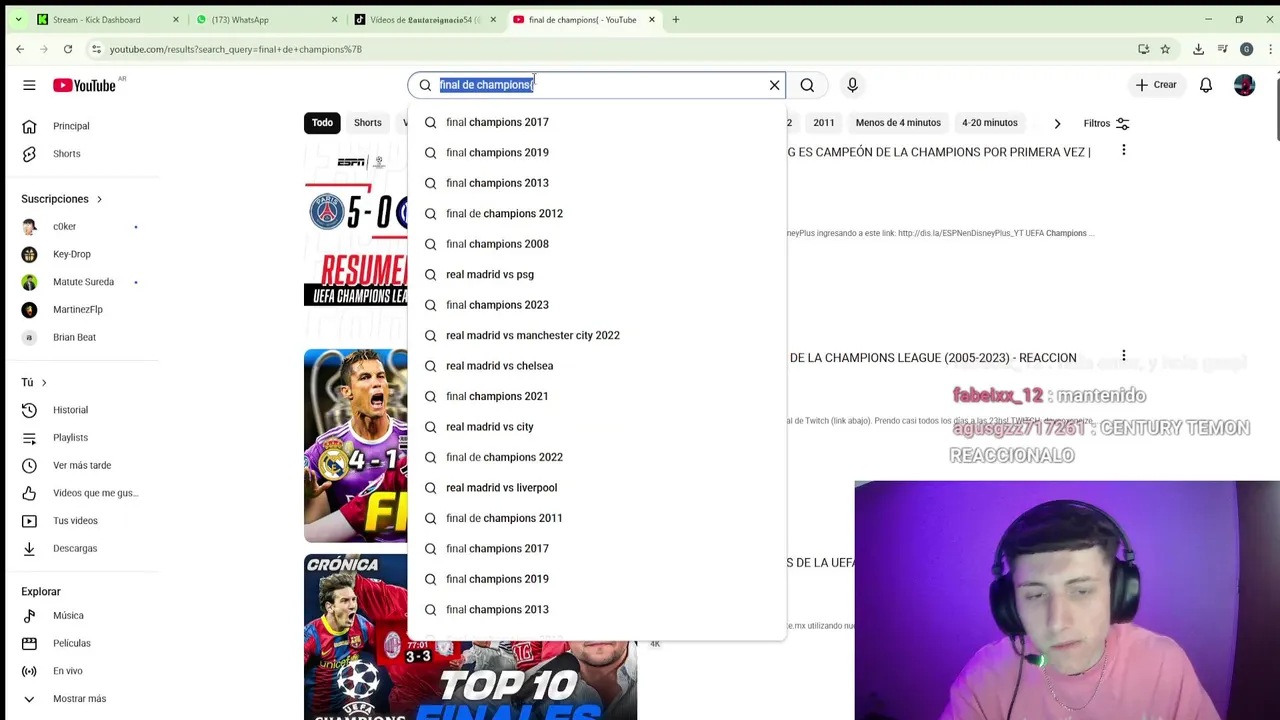Go back with browser back arrow

coord(20,49)
